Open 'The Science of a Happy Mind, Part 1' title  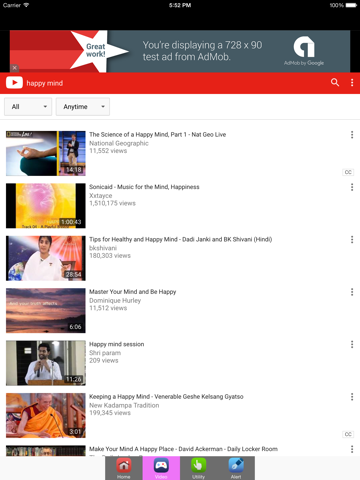158,135
